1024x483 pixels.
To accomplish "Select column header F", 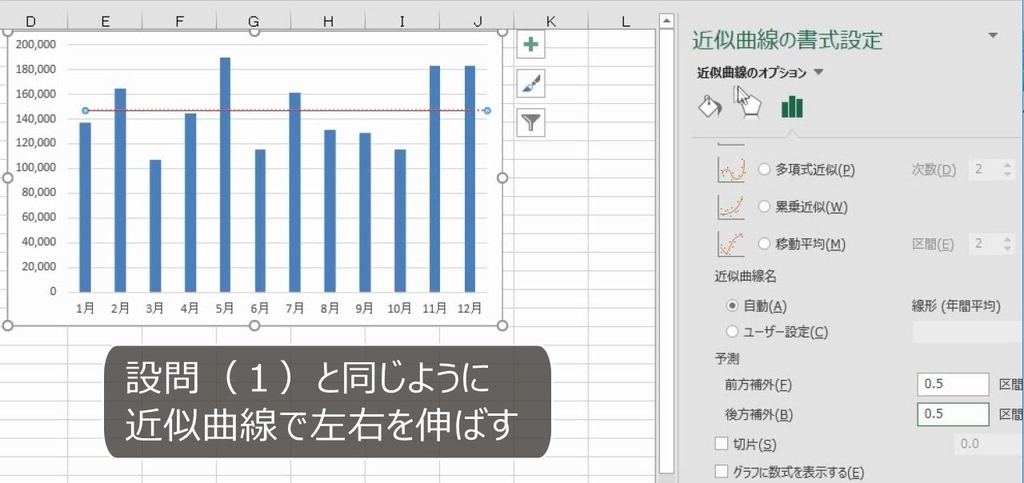I will pos(180,22).
